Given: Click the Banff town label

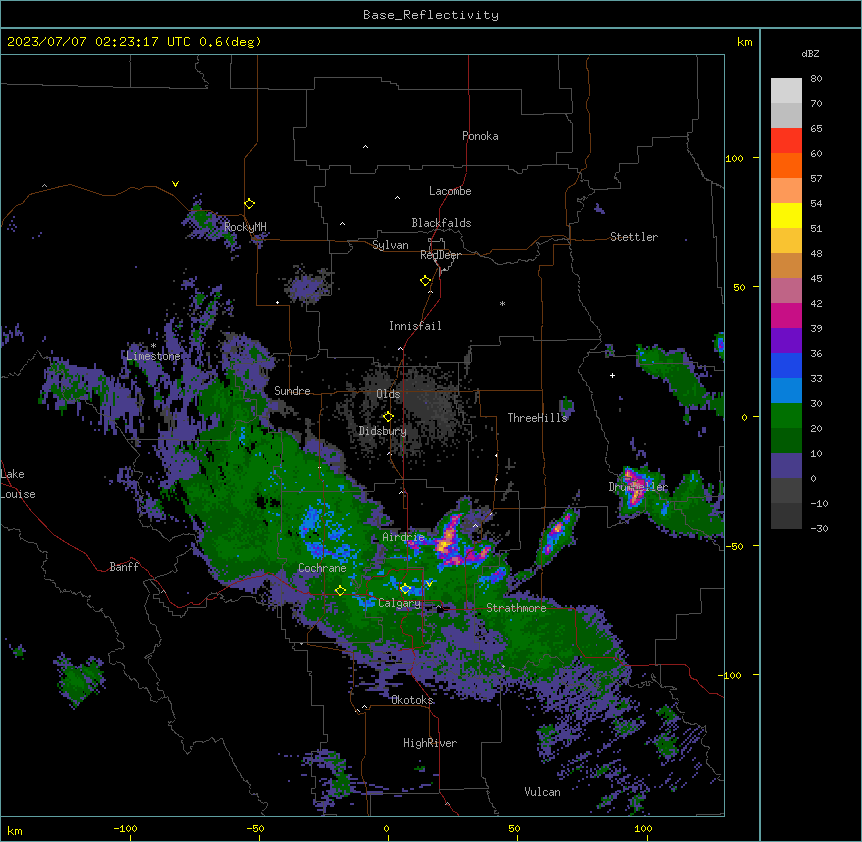Looking at the screenshot, I should 124,567.
